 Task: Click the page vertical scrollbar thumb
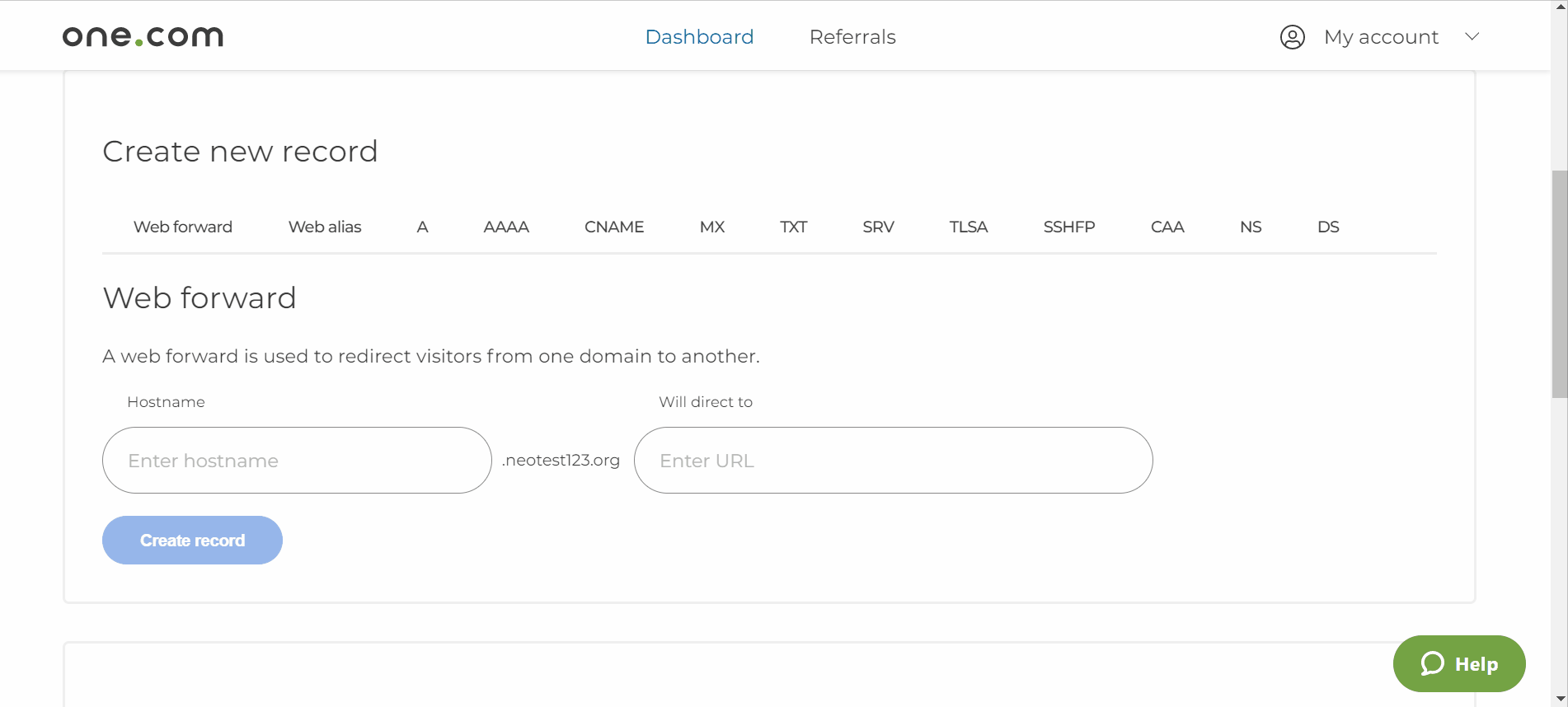(1559, 284)
